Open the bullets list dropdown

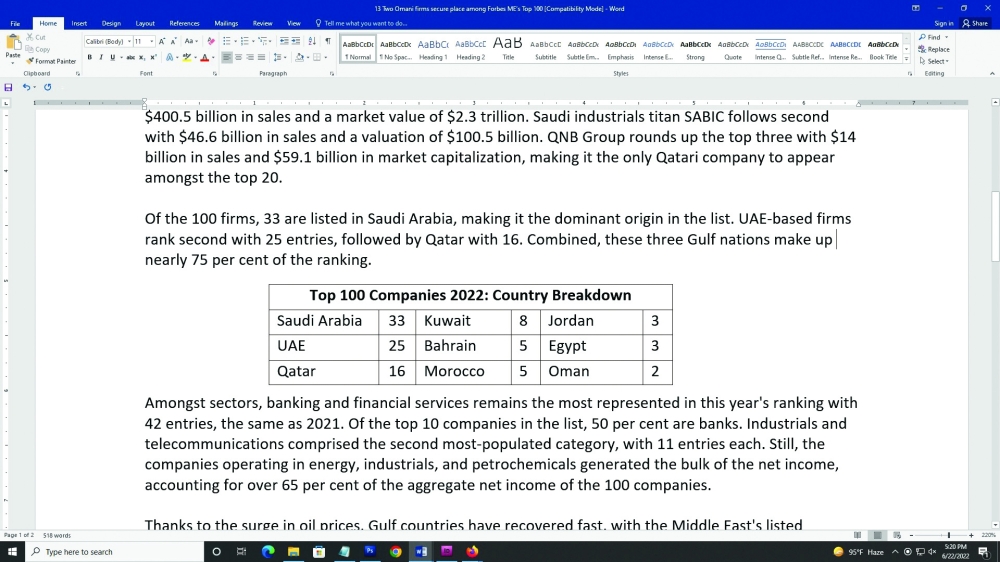[236, 41]
